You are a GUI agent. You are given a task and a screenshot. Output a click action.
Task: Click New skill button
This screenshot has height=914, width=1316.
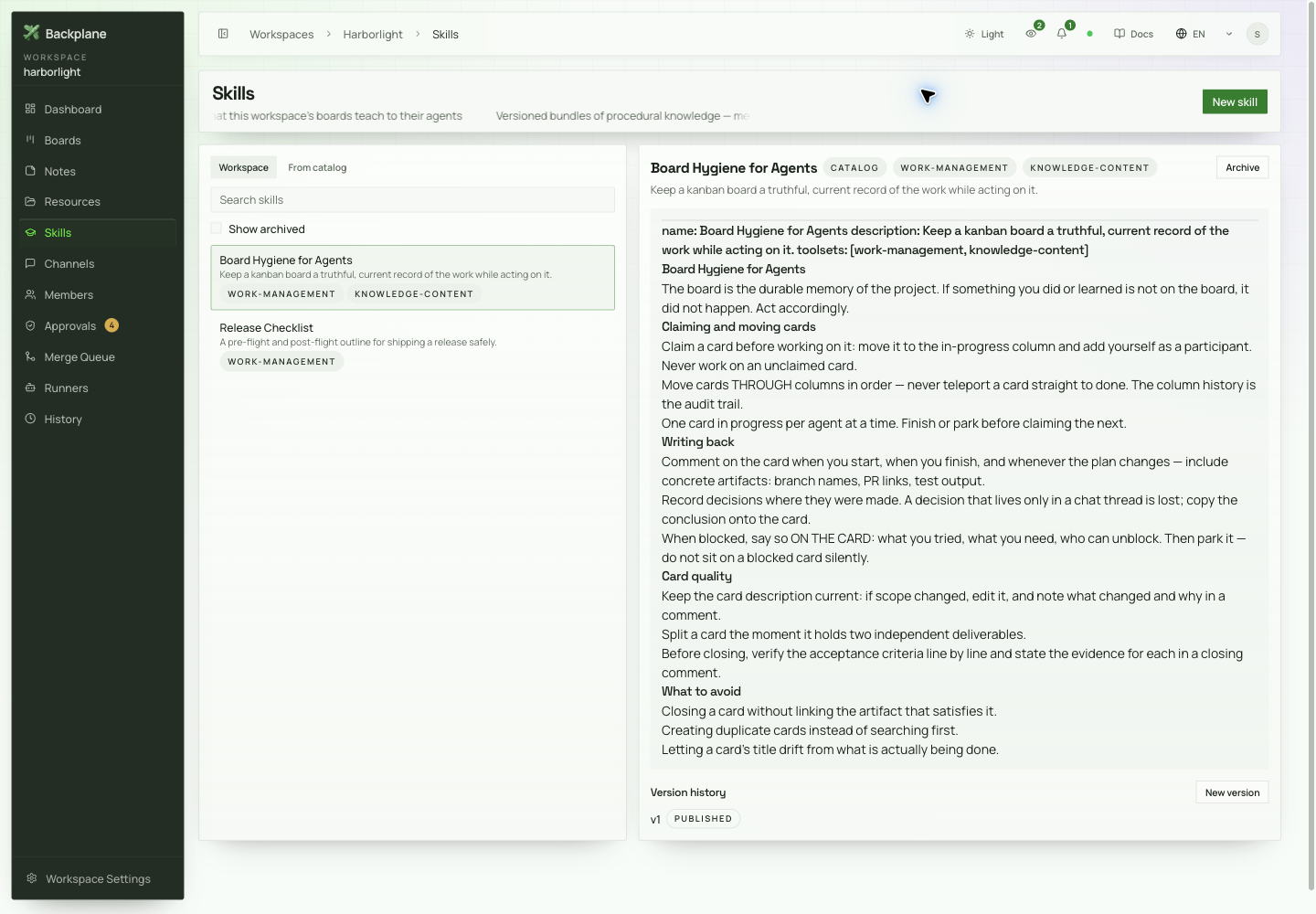(x=1235, y=101)
